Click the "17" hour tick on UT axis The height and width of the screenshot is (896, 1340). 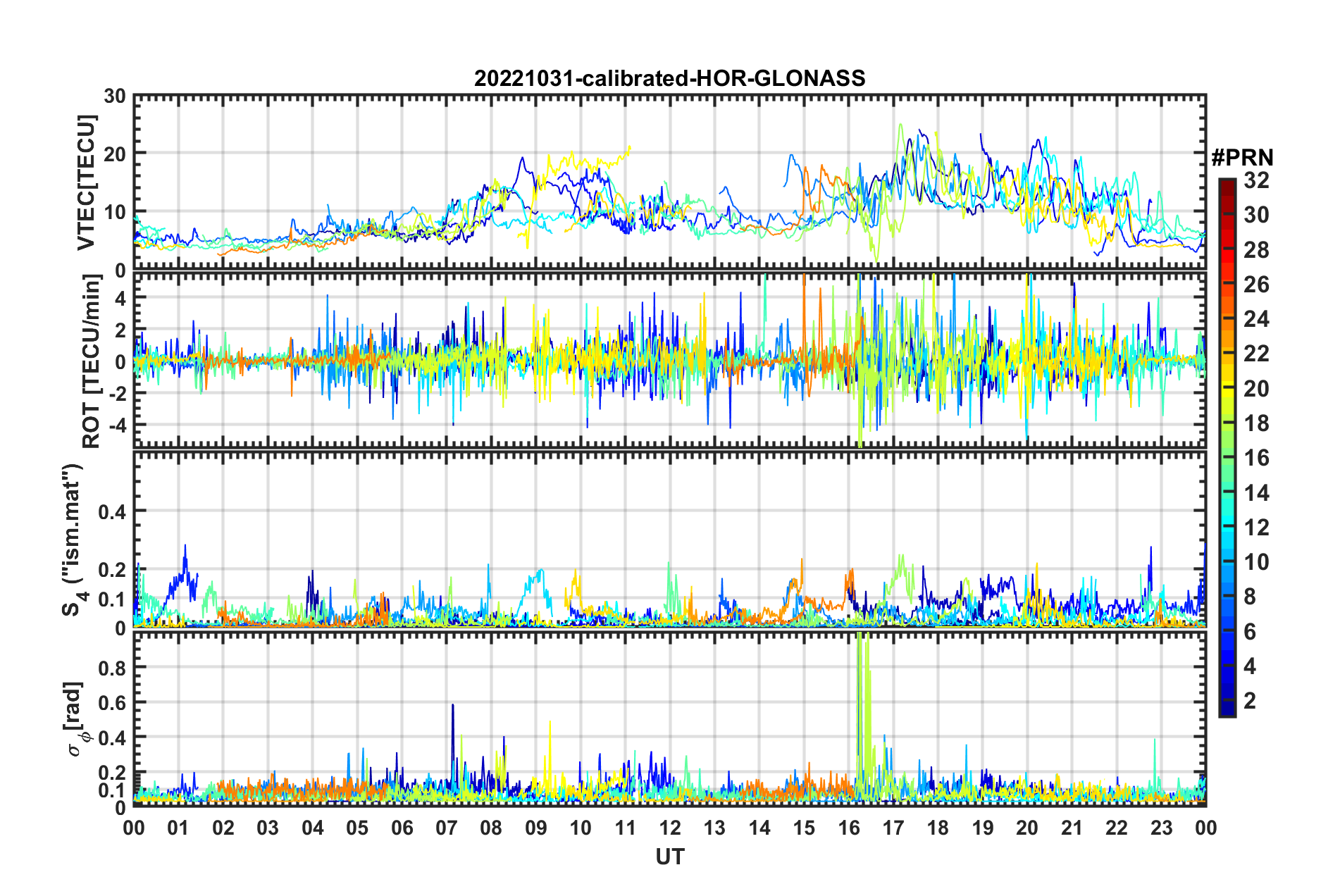point(893,828)
